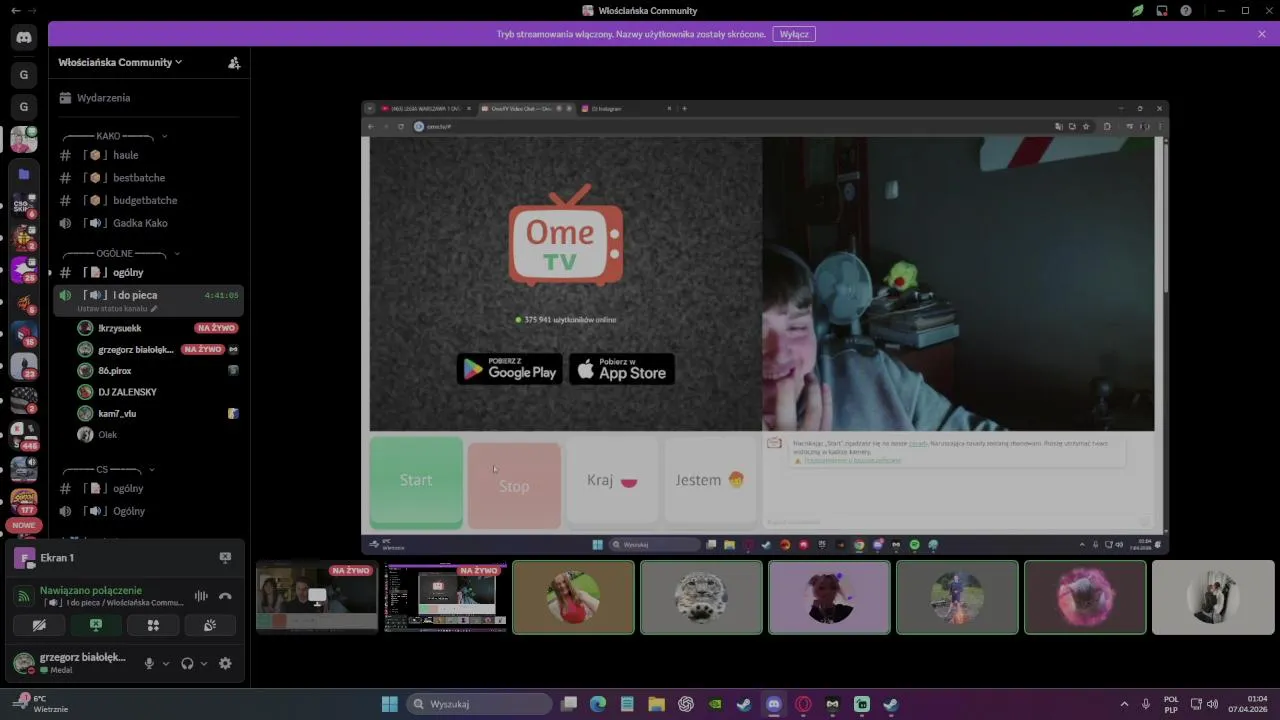
Task: Toggle camera on in voice panel
Action: tap(39, 625)
